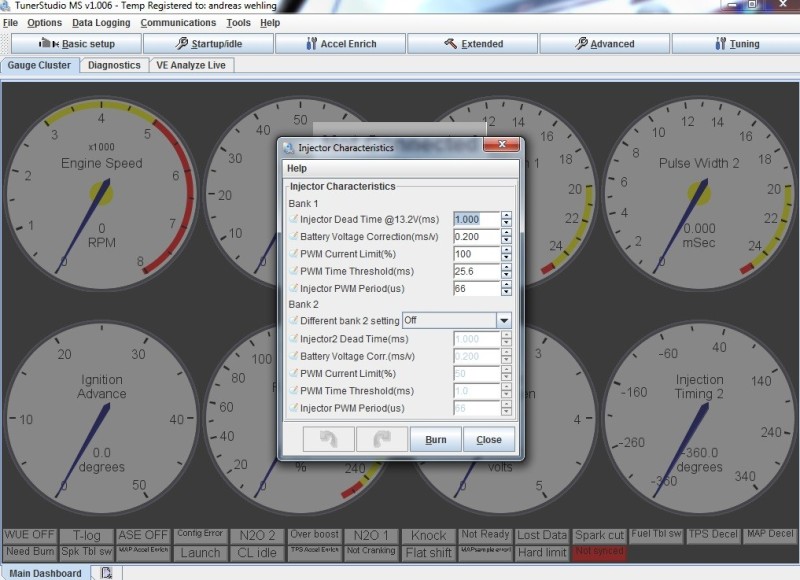800x580 pixels.
Task: Increase the Bank 1 Injector PWM Period value
Action: 506,285
